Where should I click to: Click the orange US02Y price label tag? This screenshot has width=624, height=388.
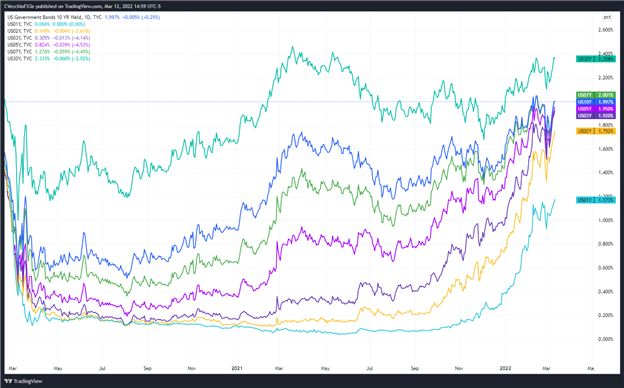(x=596, y=131)
